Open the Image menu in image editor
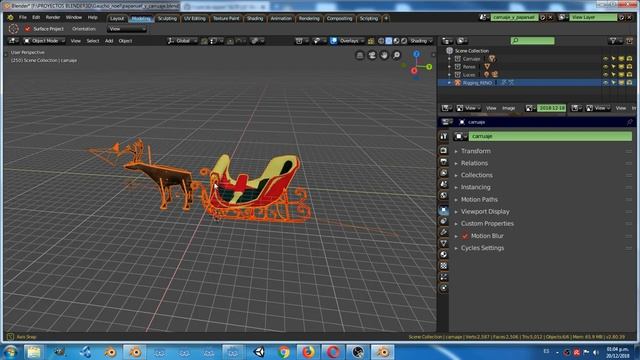This screenshot has width=640, height=360. [x=508, y=108]
